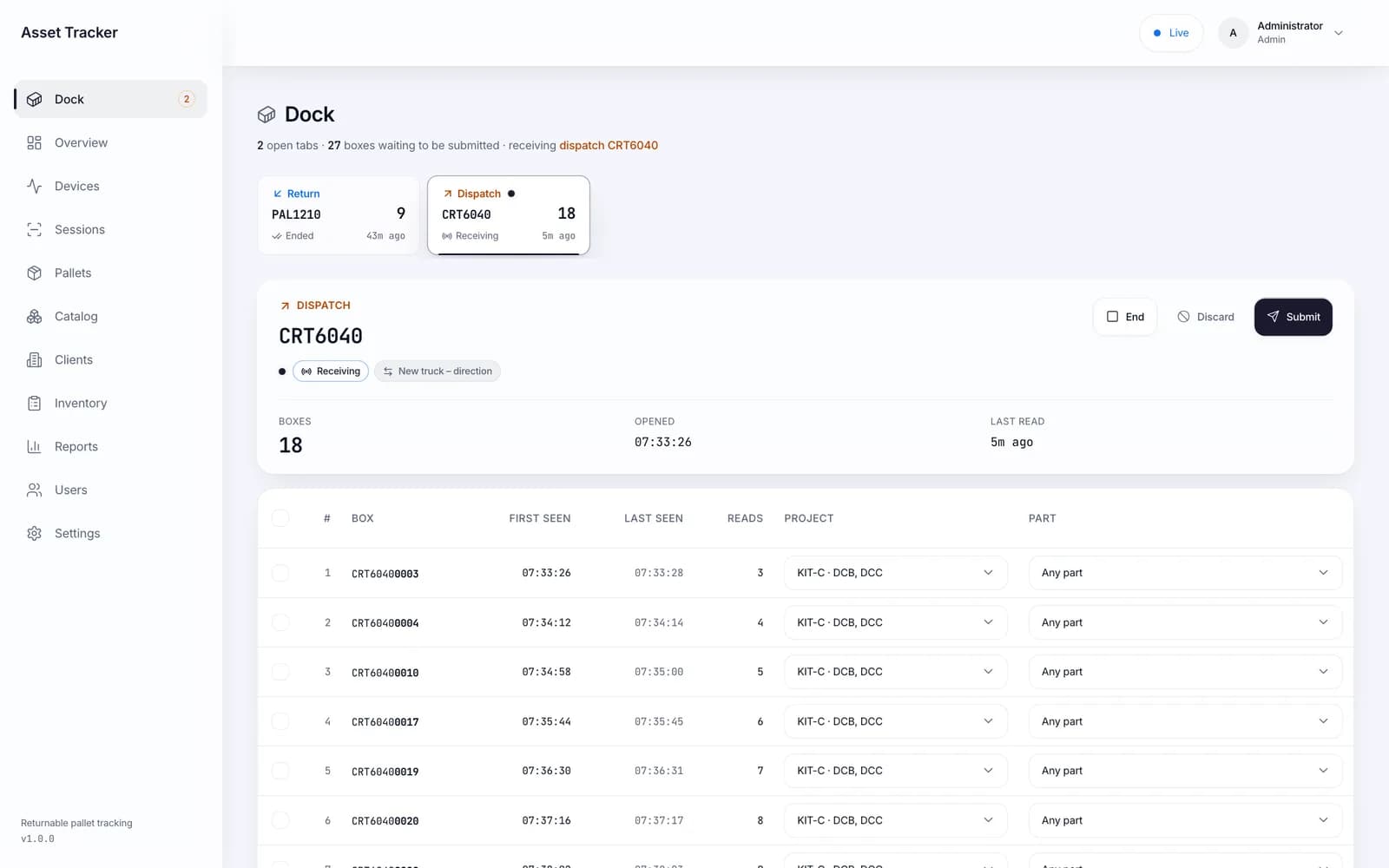Image resolution: width=1389 pixels, height=868 pixels.
Task: Click the Live indicator pill
Action: (x=1171, y=33)
